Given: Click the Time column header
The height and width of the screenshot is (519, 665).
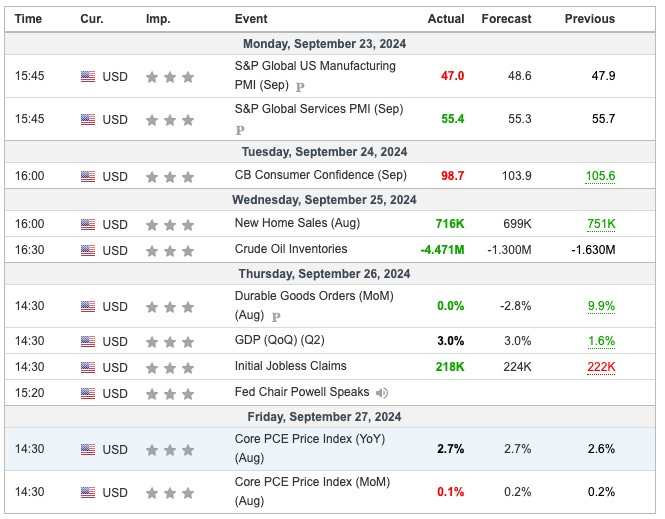Looking at the screenshot, I should click(x=28, y=19).
